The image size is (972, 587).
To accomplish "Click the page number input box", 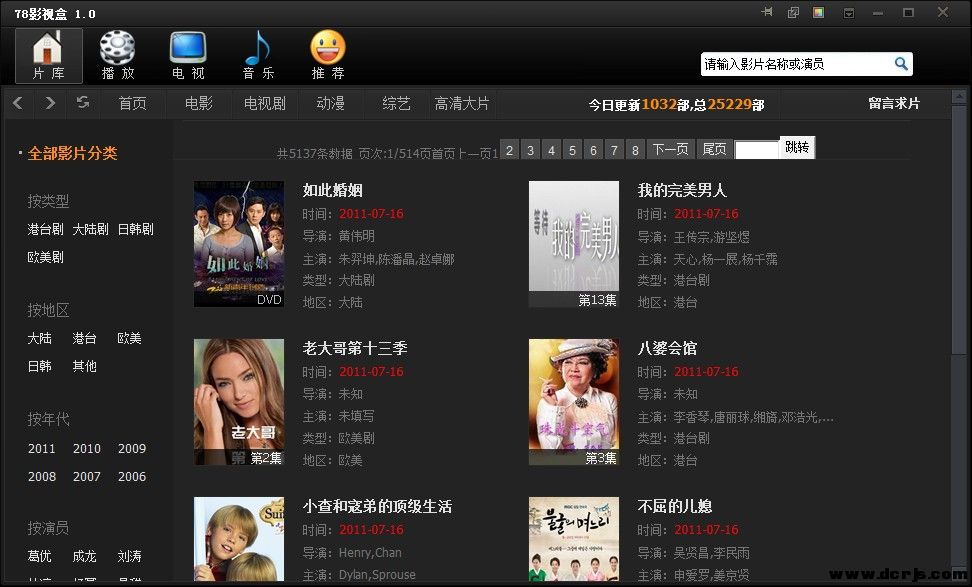I will 756,150.
